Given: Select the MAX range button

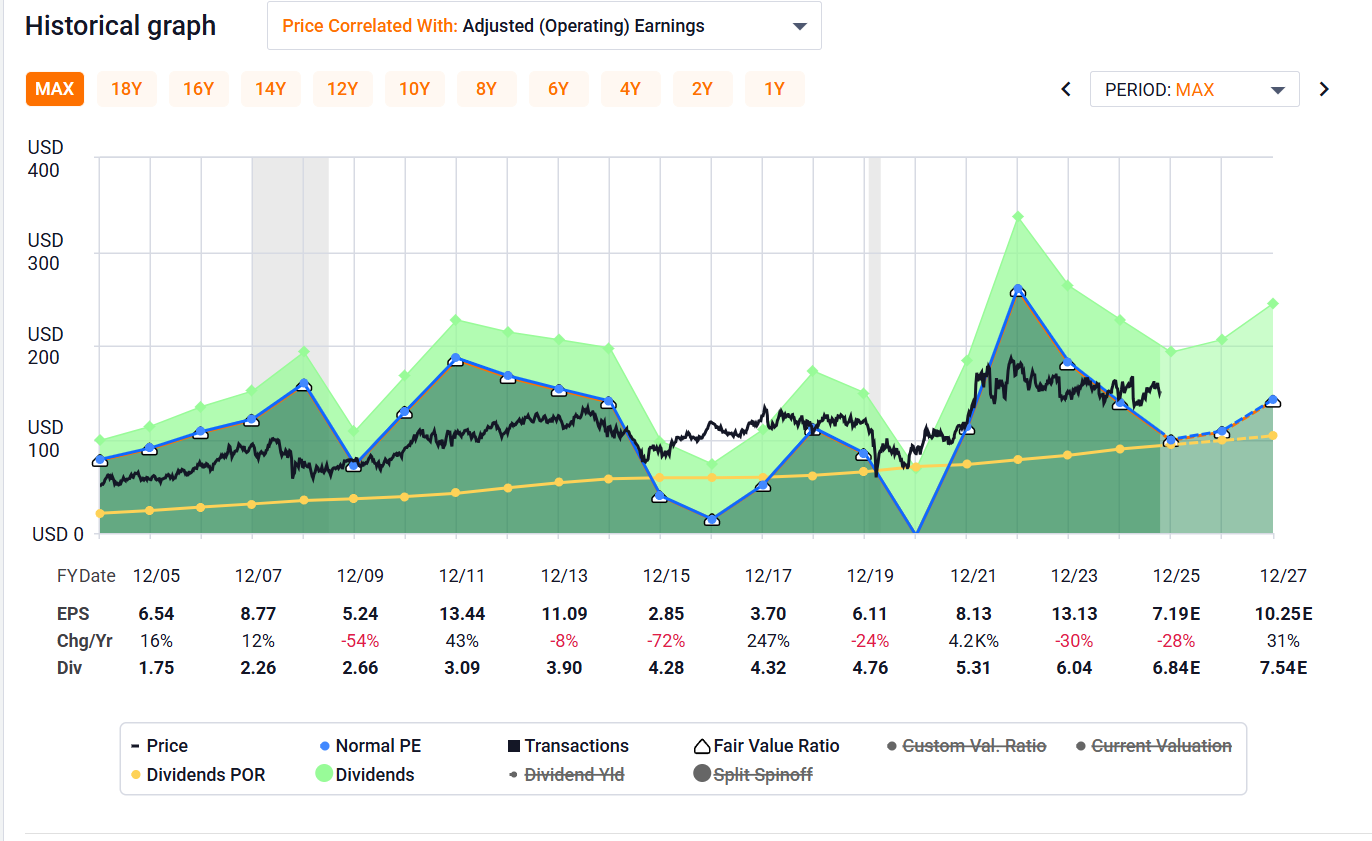Looking at the screenshot, I should tap(54, 89).
